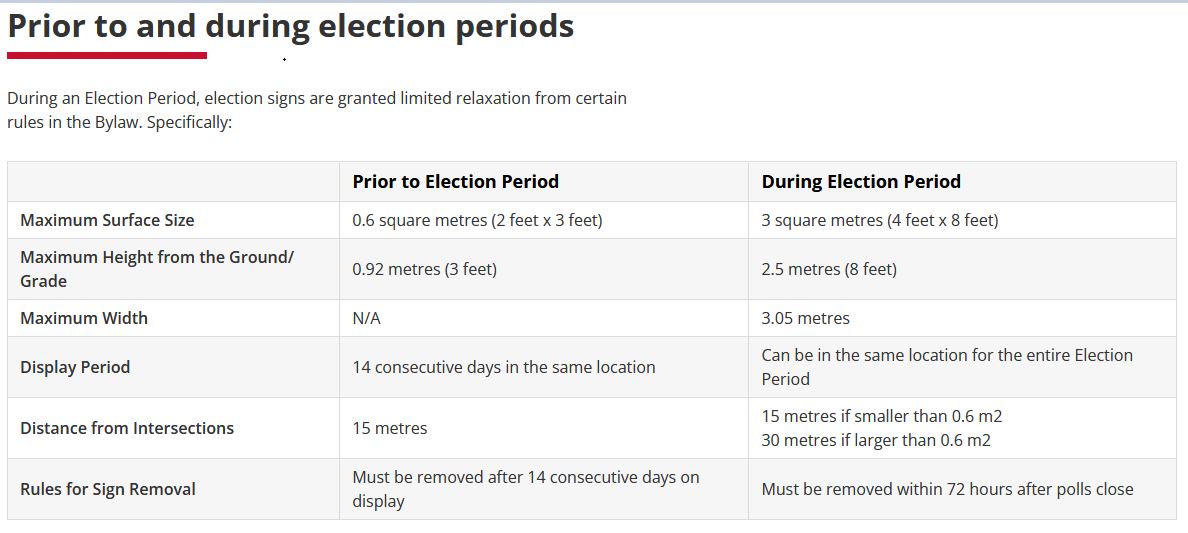Click the "Maximum Height from the Ground/Grade" row label
The height and width of the screenshot is (533, 1188).
[x=157, y=269]
